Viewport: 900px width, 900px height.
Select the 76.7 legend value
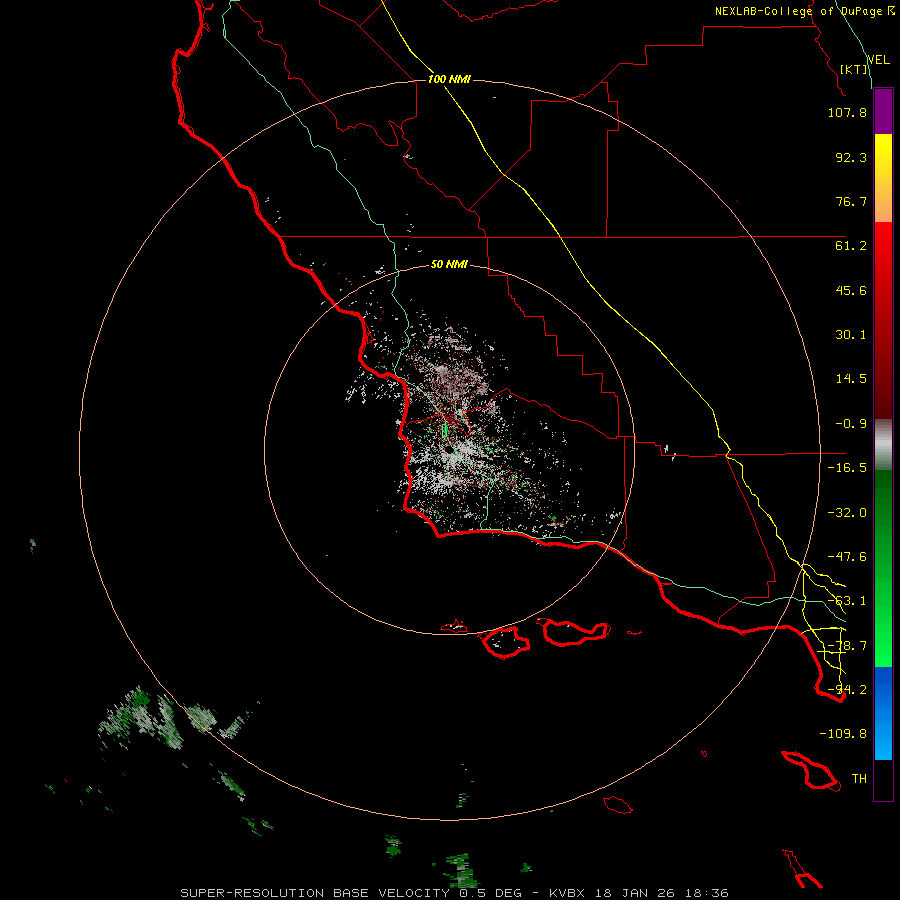pos(851,201)
